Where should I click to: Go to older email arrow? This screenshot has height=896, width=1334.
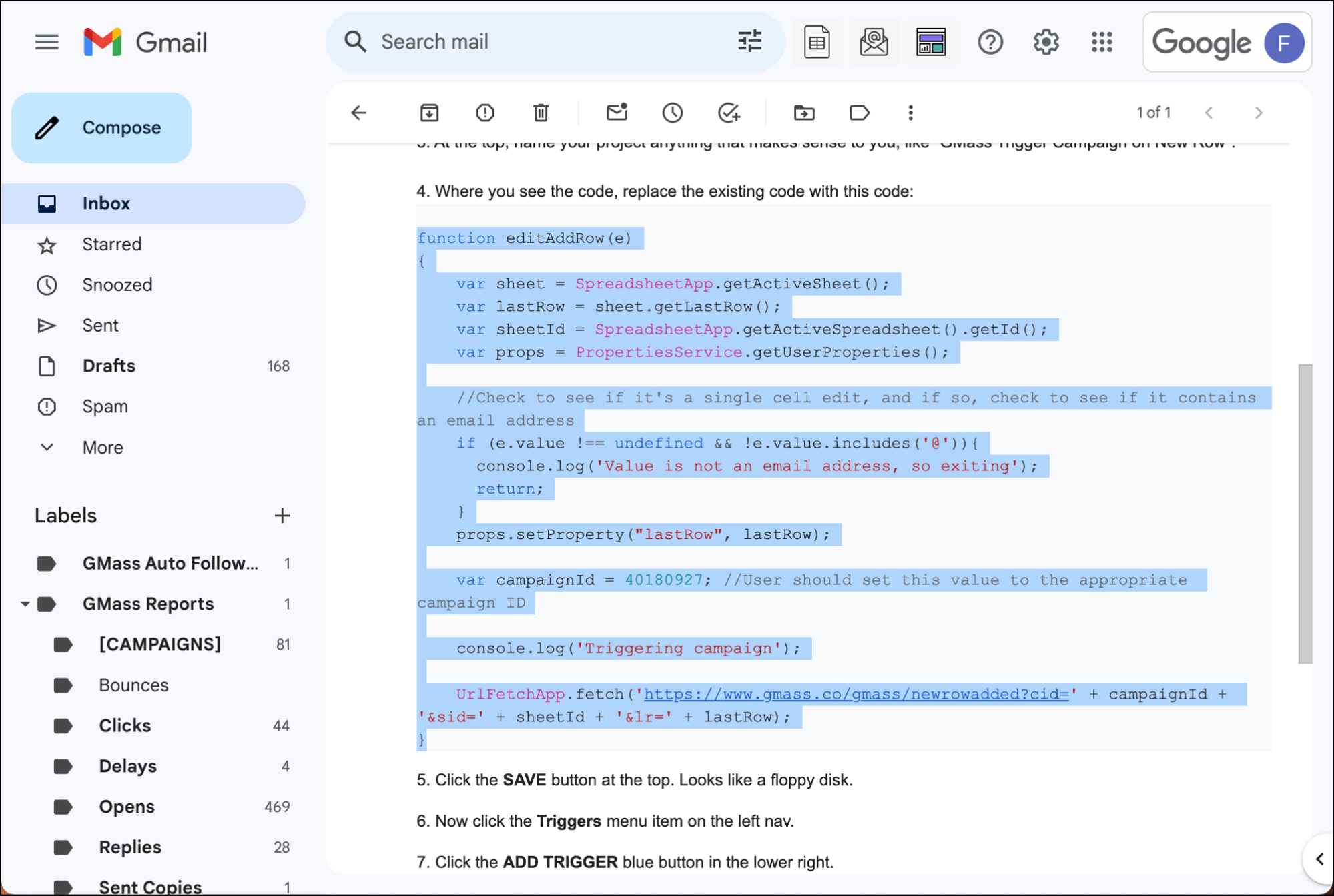point(1259,113)
